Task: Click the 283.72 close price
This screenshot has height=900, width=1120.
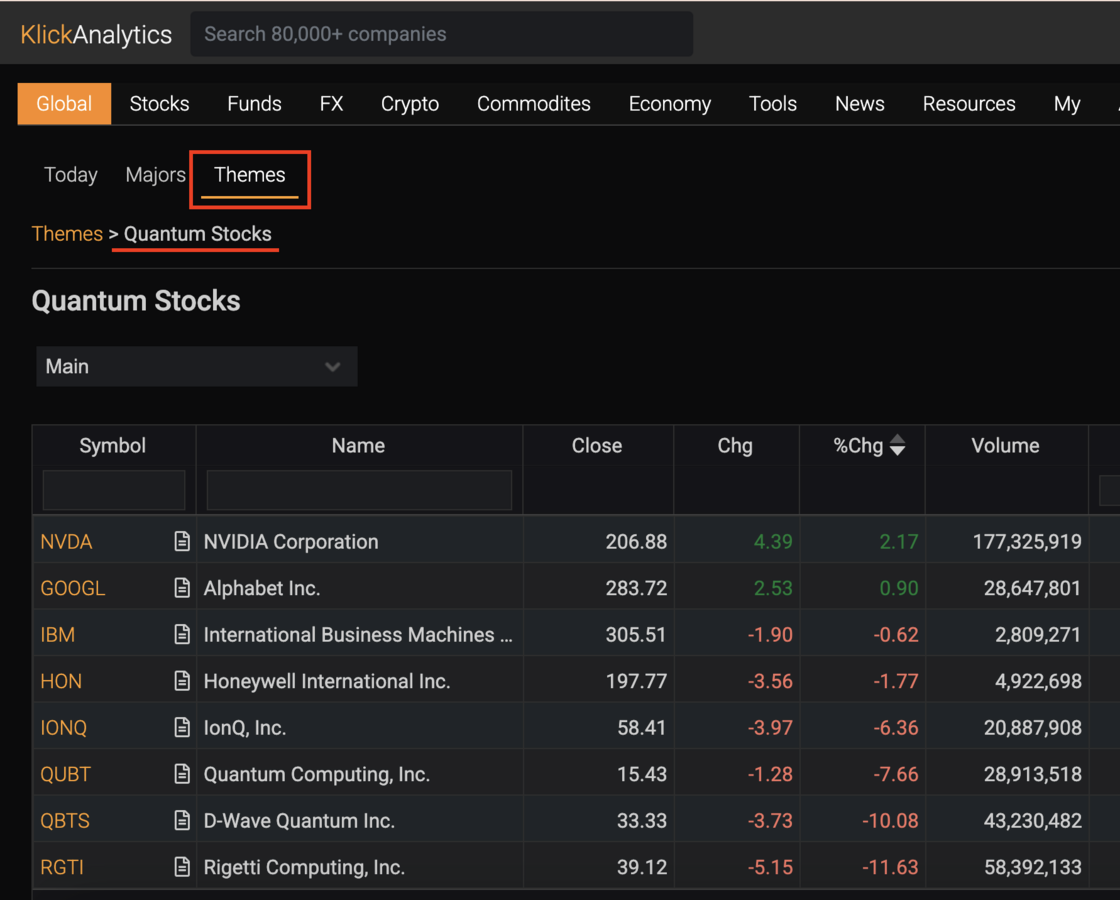Action: click(x=636, y=588)
